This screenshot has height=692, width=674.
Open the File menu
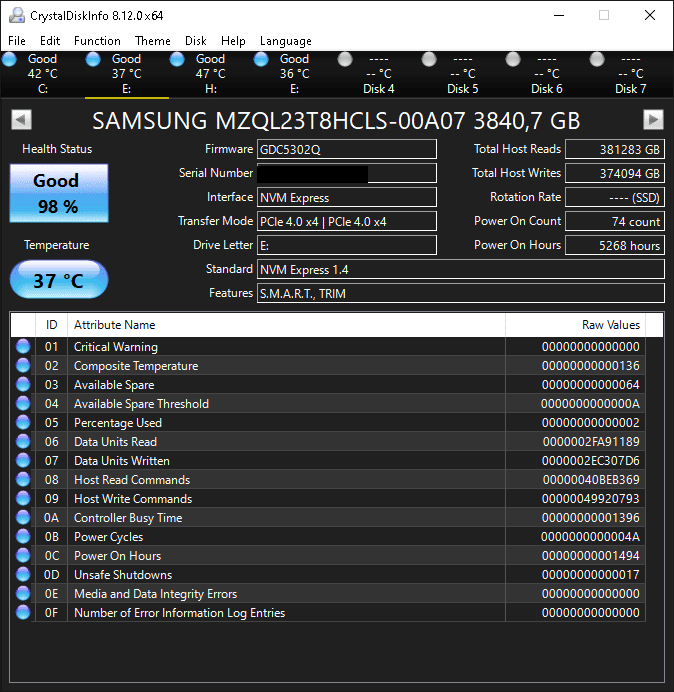point(17,41)
